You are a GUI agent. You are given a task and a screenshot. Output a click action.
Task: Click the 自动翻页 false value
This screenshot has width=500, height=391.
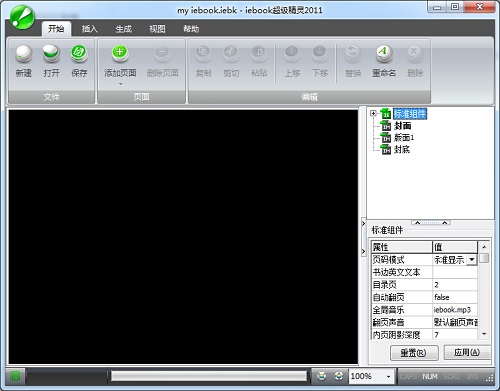[x=455, y=297]
